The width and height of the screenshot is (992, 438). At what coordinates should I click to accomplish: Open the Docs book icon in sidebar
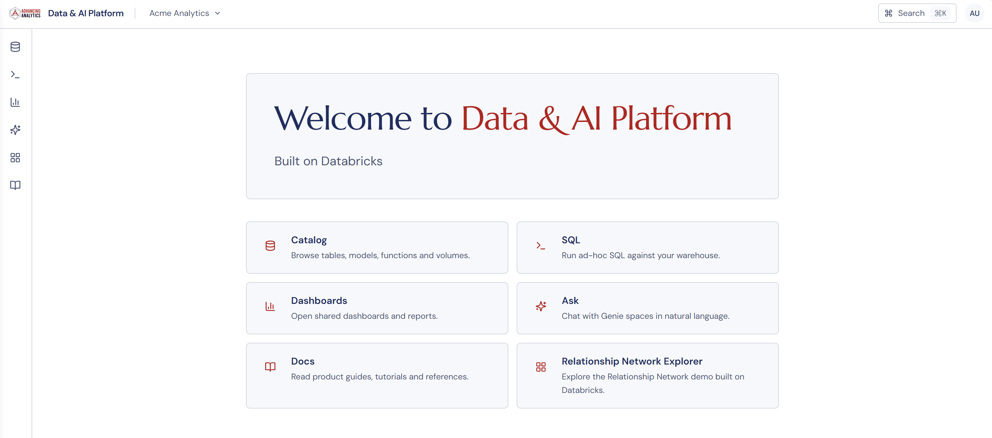[x=15, y=185]
